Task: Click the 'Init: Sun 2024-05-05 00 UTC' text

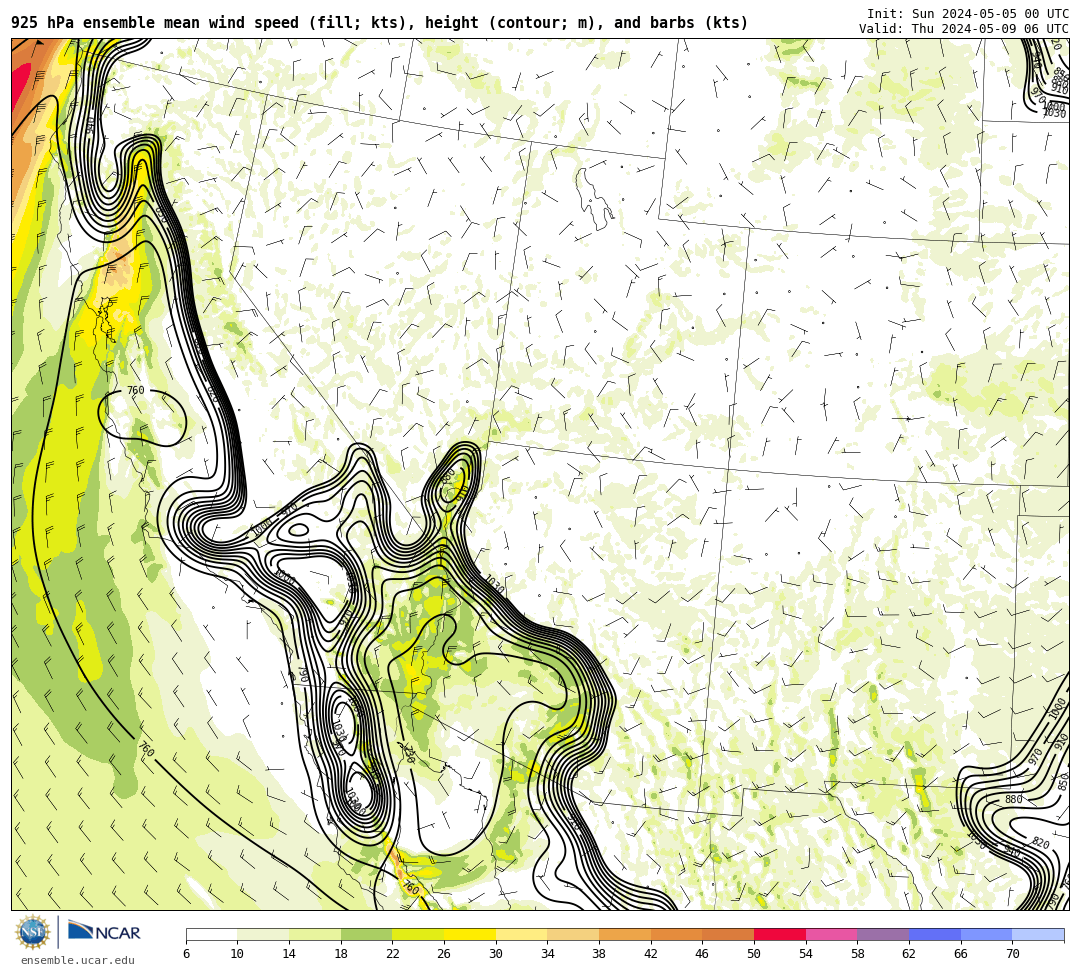Action: pyautogui.click(x=968, y=14)
